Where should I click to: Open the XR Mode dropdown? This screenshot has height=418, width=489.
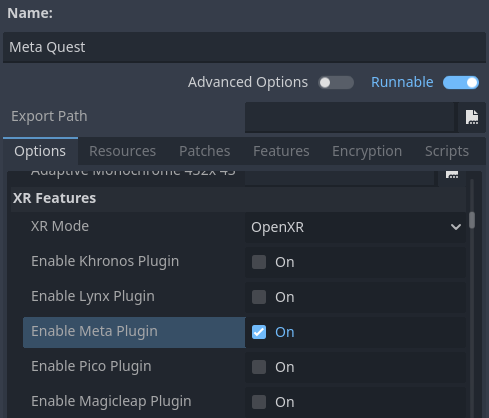tap(355, 227)
